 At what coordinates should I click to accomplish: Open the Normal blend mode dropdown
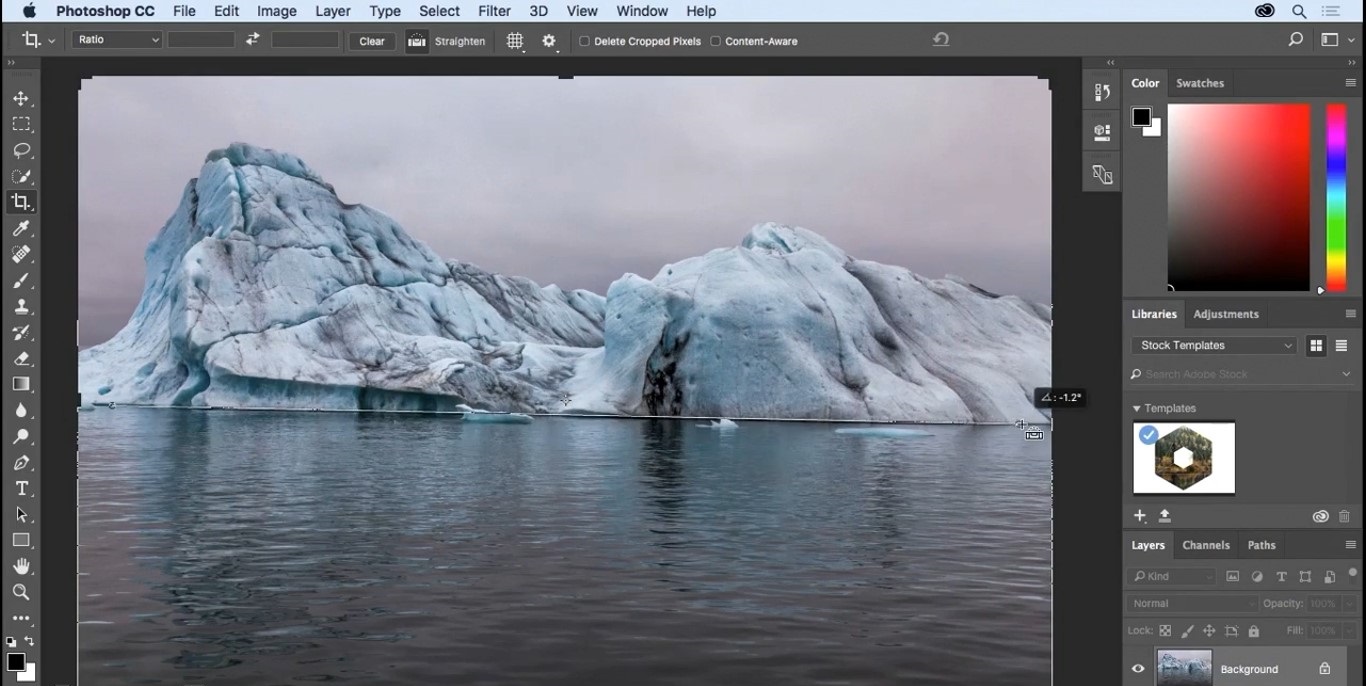coord(1193,603)
